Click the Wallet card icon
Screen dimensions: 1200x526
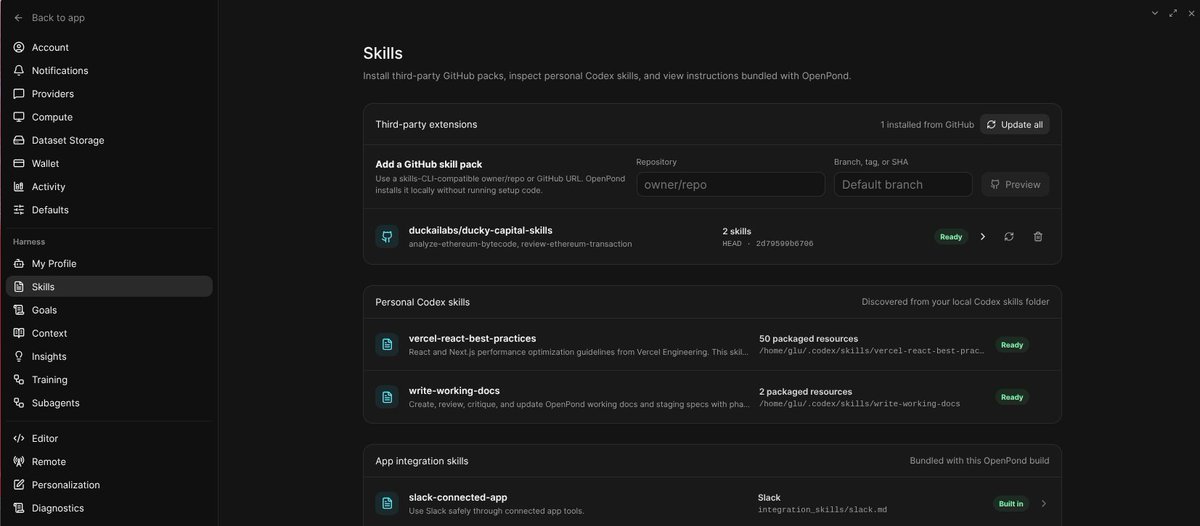point(19,163)
